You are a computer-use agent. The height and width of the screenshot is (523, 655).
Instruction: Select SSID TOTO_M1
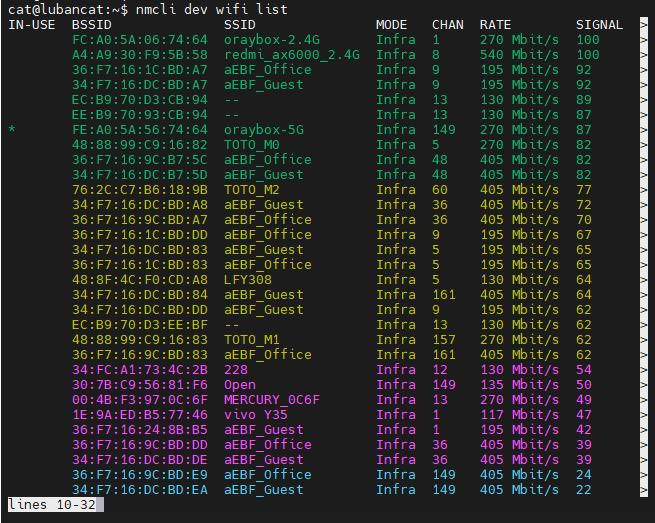point(252,340)
